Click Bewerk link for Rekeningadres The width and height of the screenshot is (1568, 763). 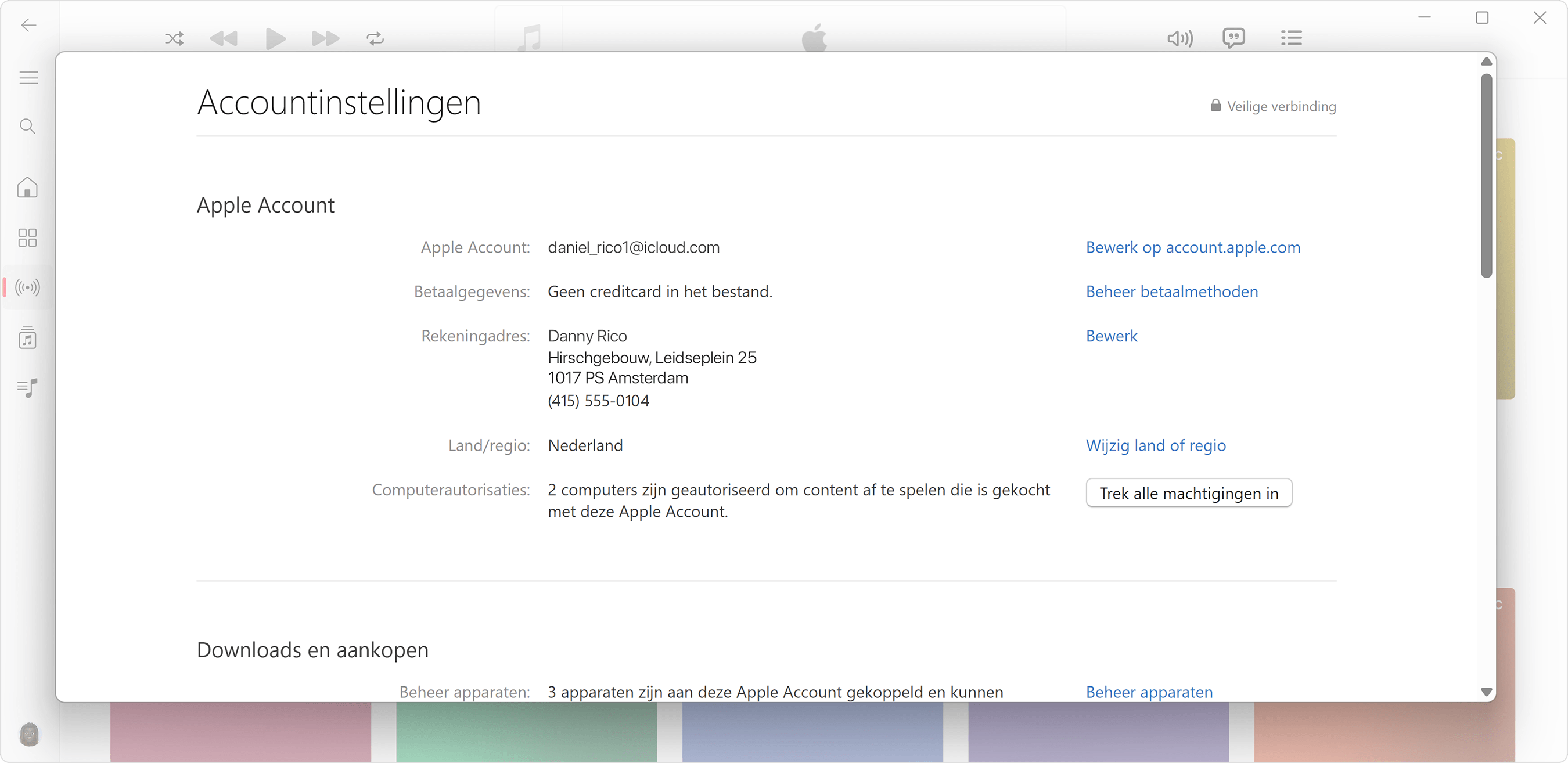1112,336
